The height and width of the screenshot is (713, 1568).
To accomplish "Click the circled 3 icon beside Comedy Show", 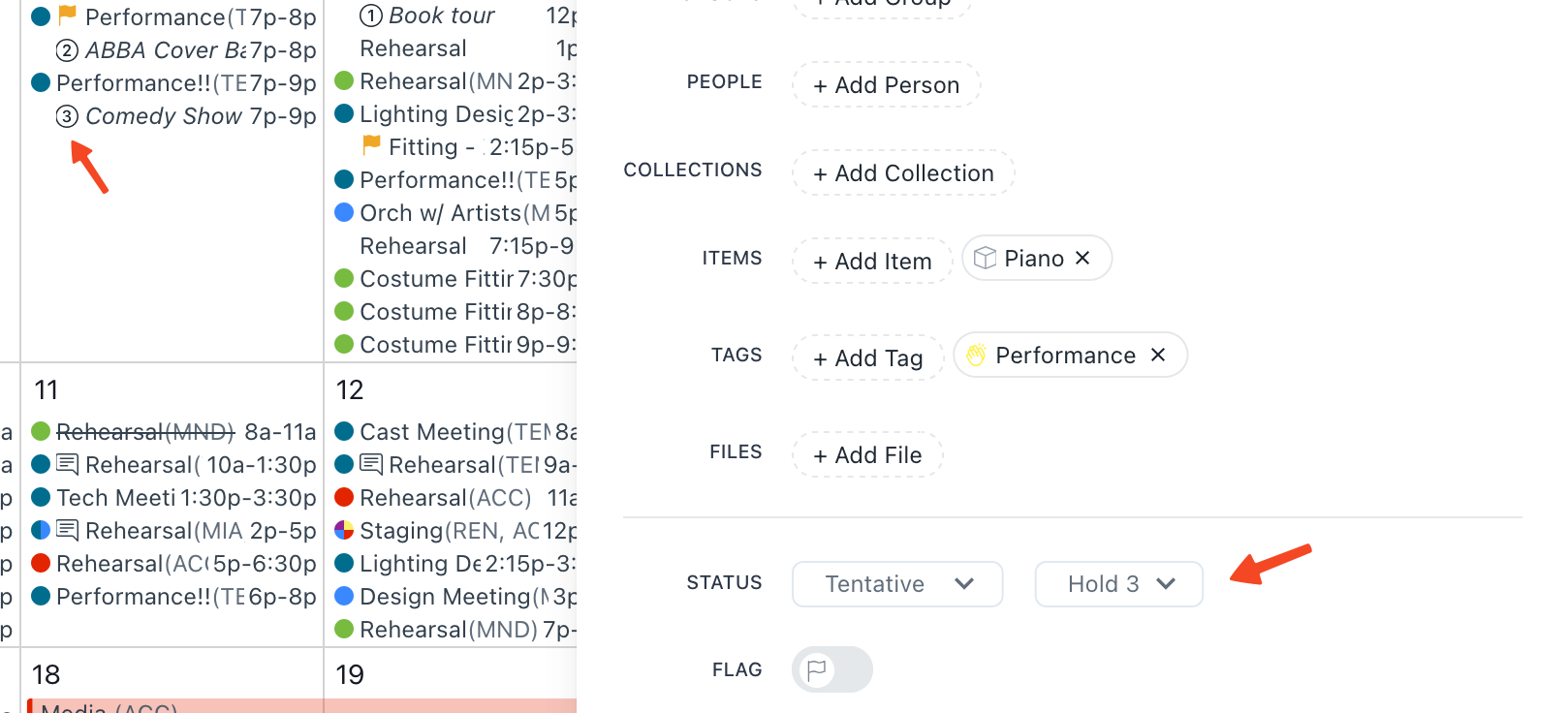I will (67, 116).
